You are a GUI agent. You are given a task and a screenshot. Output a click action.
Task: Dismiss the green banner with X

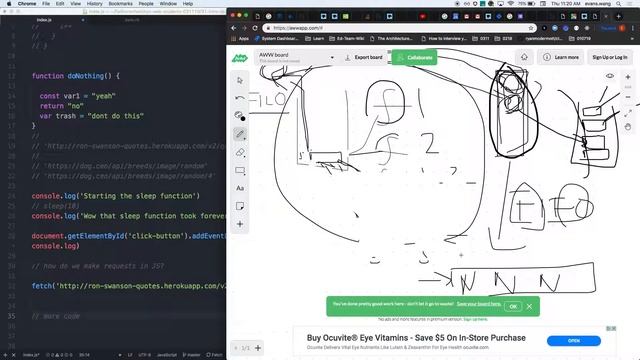(529, 307)
